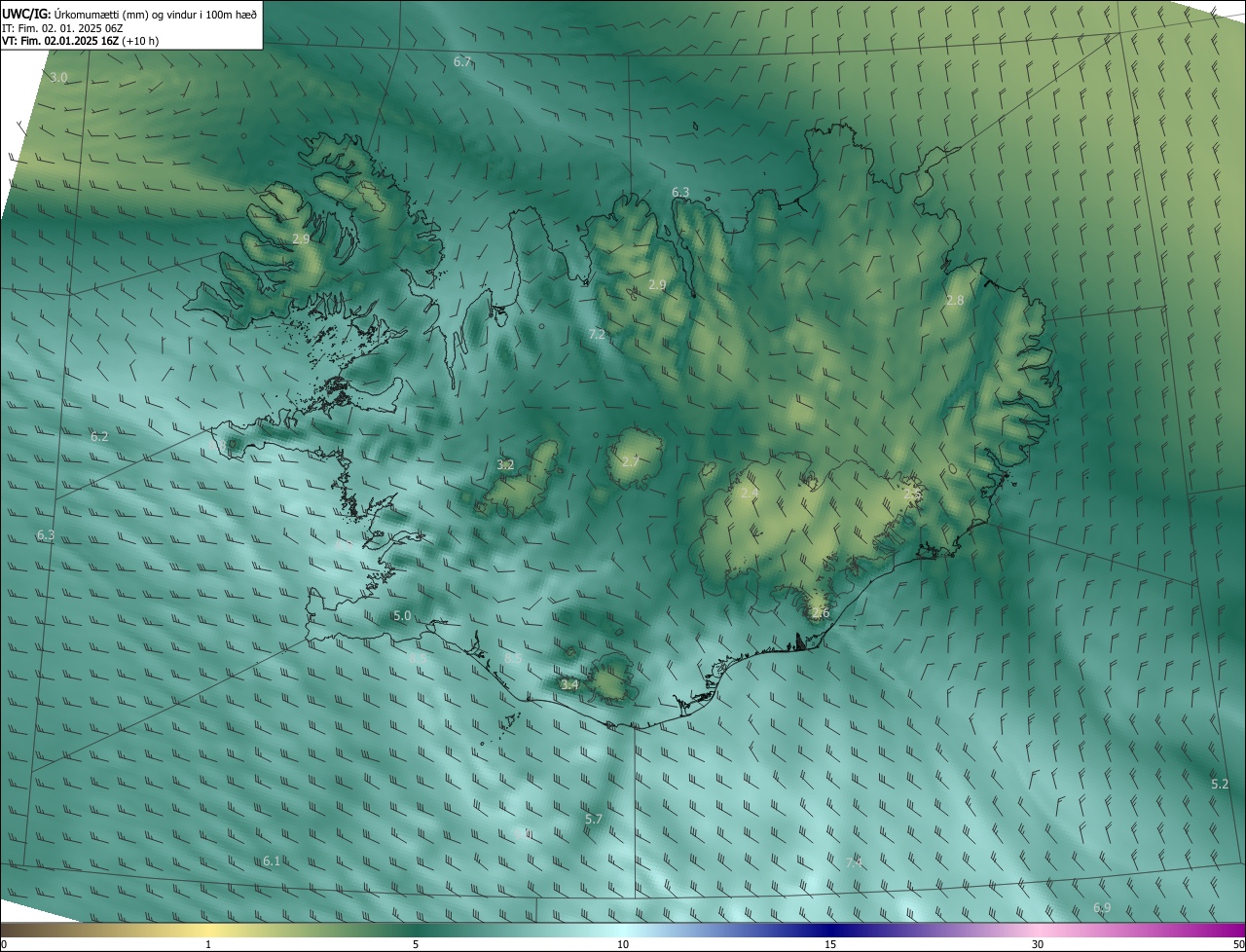Click the 5.7 value label on the map
Screen dimensions: 1246x952
pos(594,820)
